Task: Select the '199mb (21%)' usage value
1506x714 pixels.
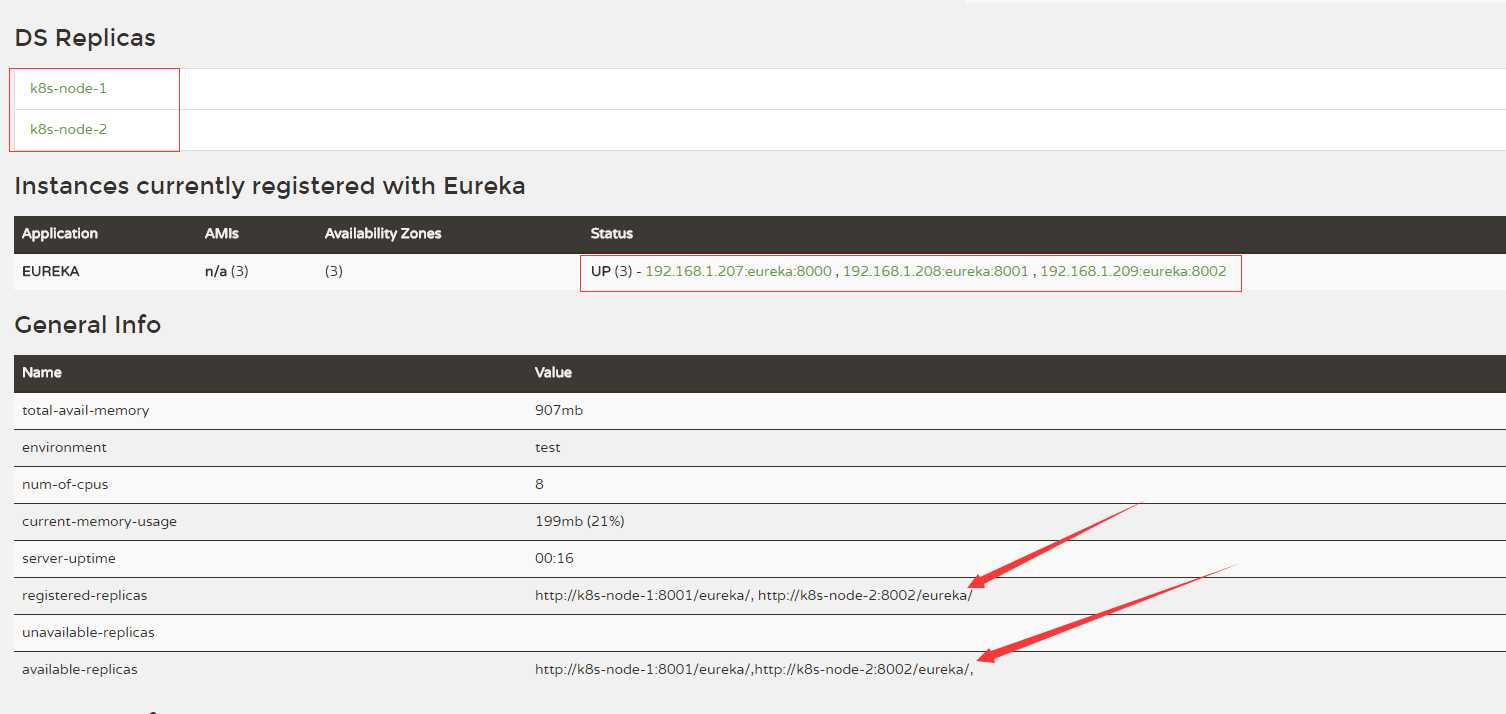Action: pos(580,522)
